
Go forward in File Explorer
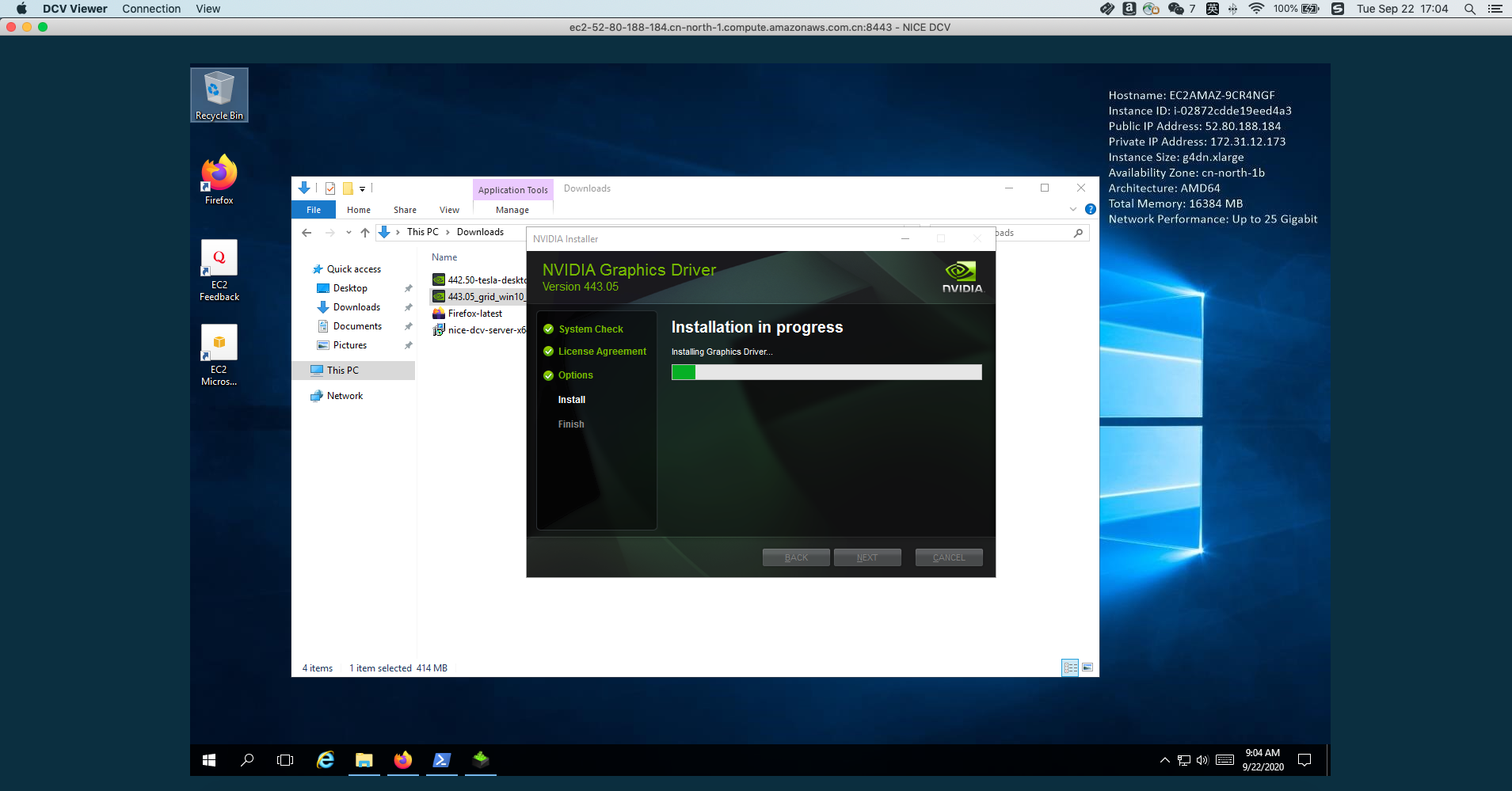tap(329, 232)
